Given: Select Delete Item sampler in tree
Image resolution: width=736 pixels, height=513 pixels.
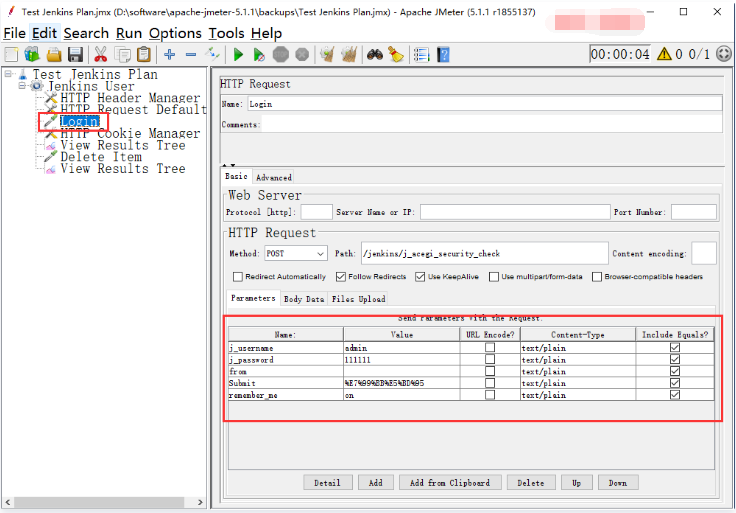Looking at the screenshot, I should [x=101, y=157].
